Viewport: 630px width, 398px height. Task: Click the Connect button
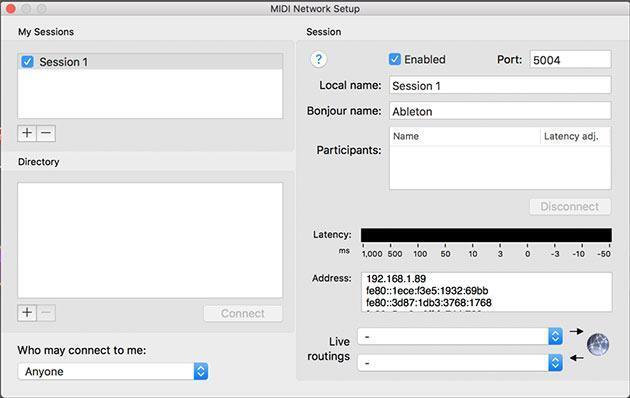[243, 313]
